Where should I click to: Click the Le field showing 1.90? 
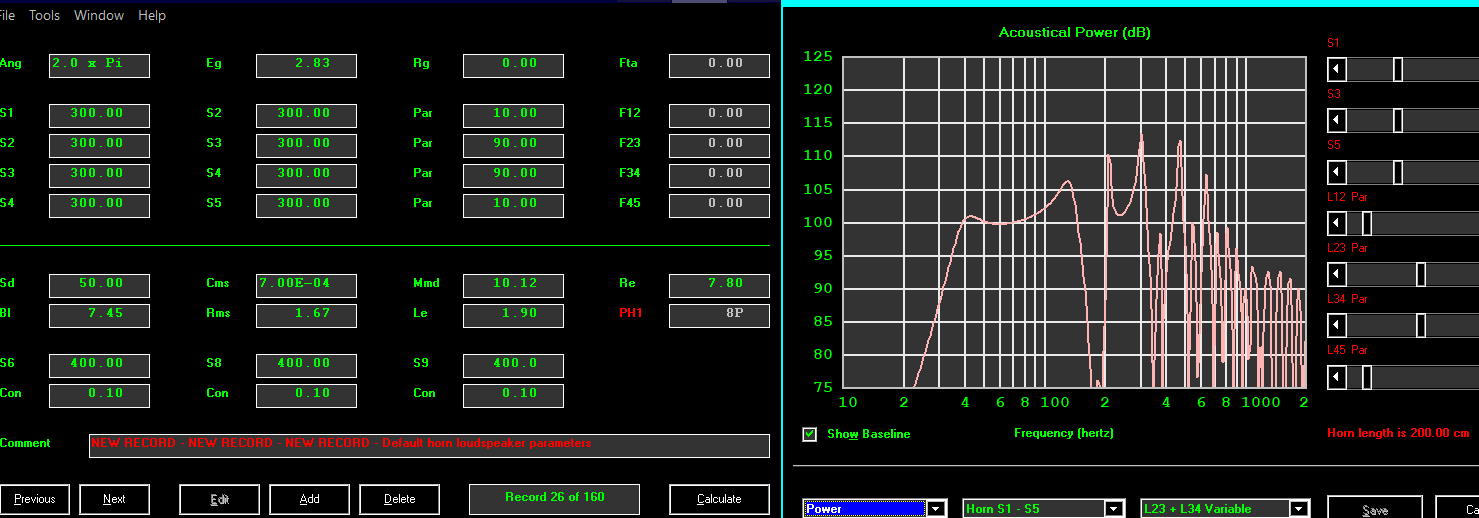[x=513, y=316]
